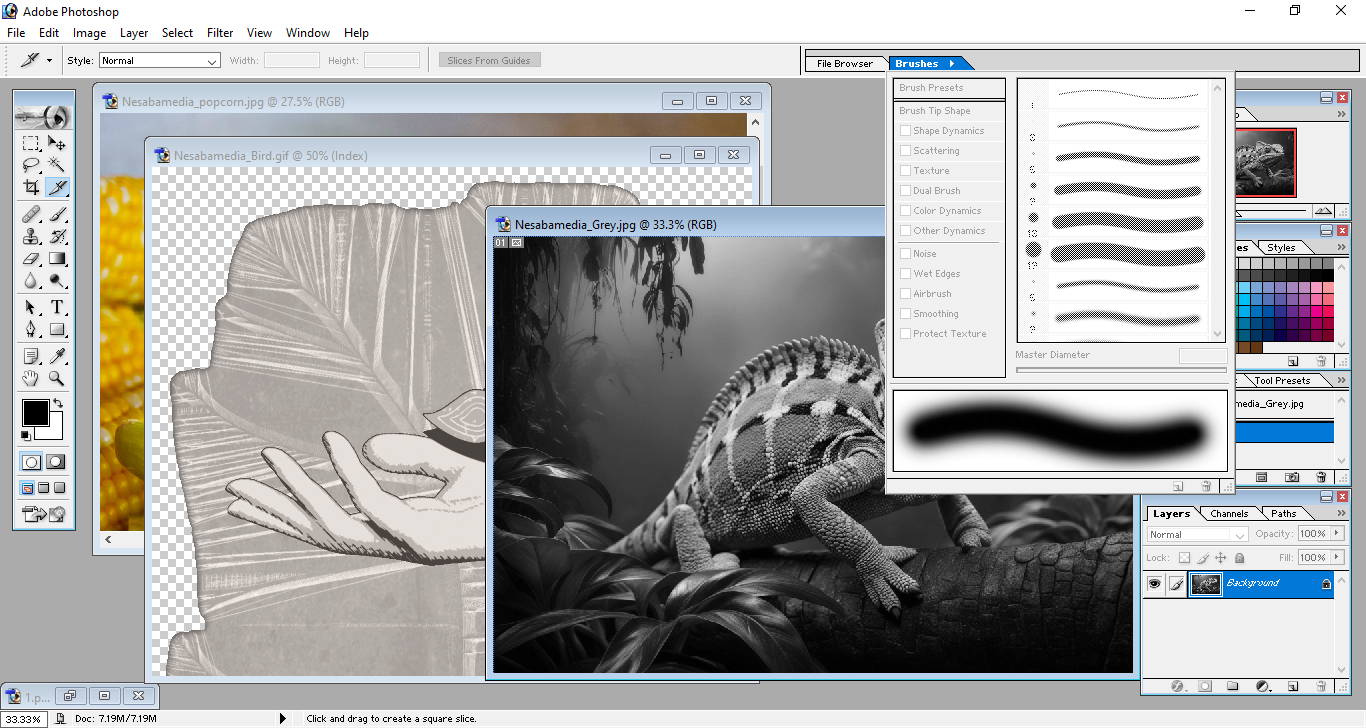Open the Filter menu
The height and width of the screenshot is (728, 1366).
220,33
